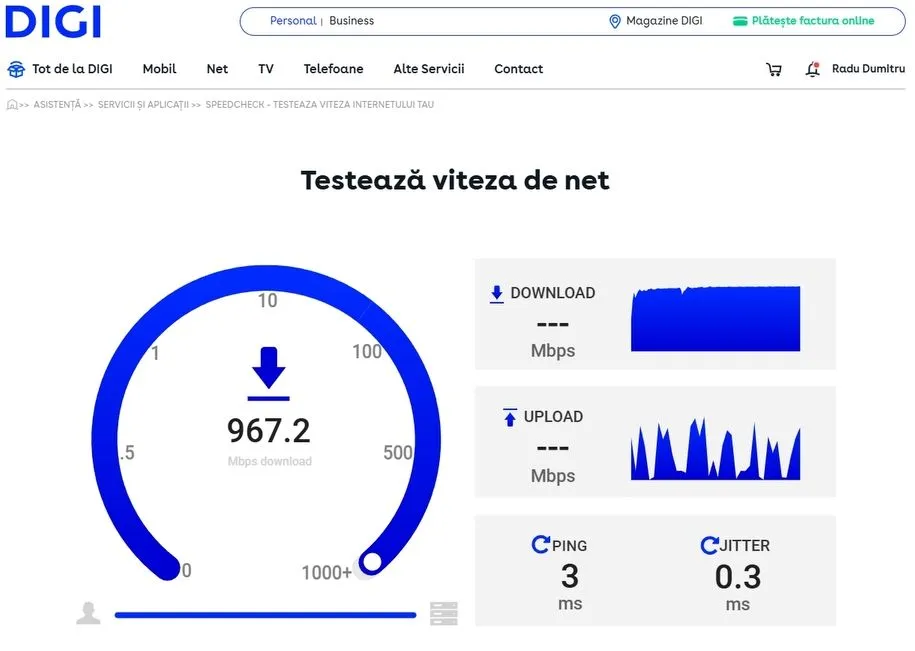Select the Personal customer type

tap(292, 21)
